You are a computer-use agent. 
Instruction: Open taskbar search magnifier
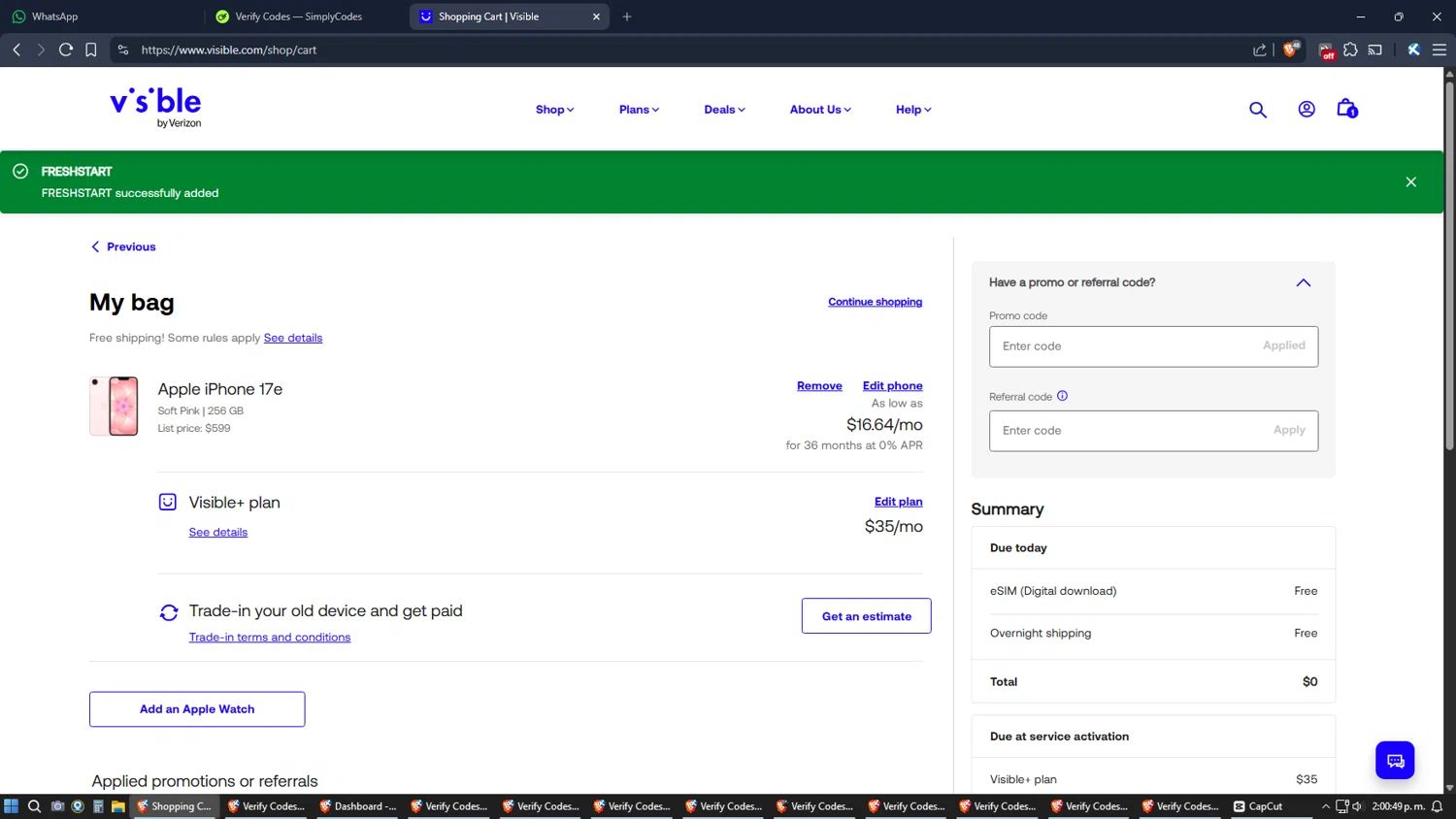pos(34,806)
